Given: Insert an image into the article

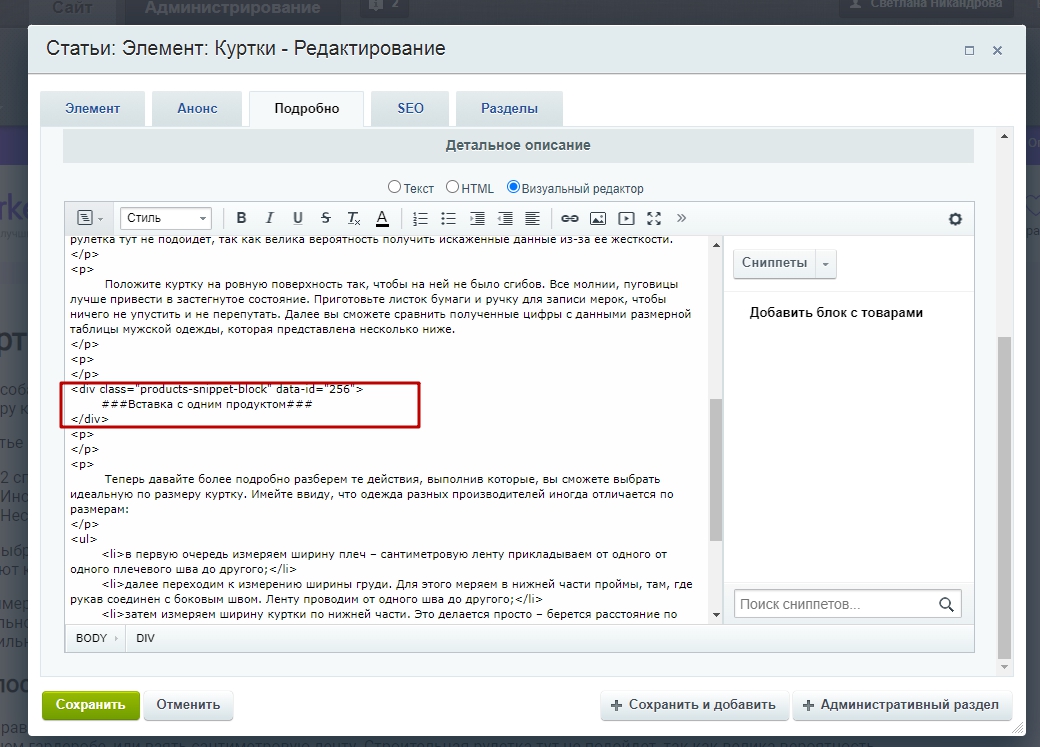Looking at the screenshot, I should pyautogui.click(x=598, y=218).
